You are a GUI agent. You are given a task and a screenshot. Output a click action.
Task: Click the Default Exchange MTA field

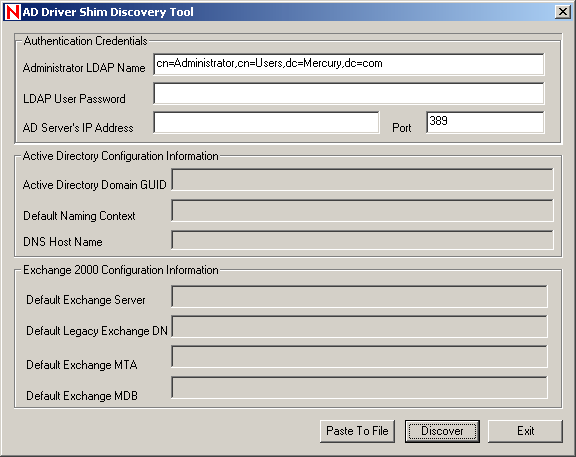click(359, 357)
